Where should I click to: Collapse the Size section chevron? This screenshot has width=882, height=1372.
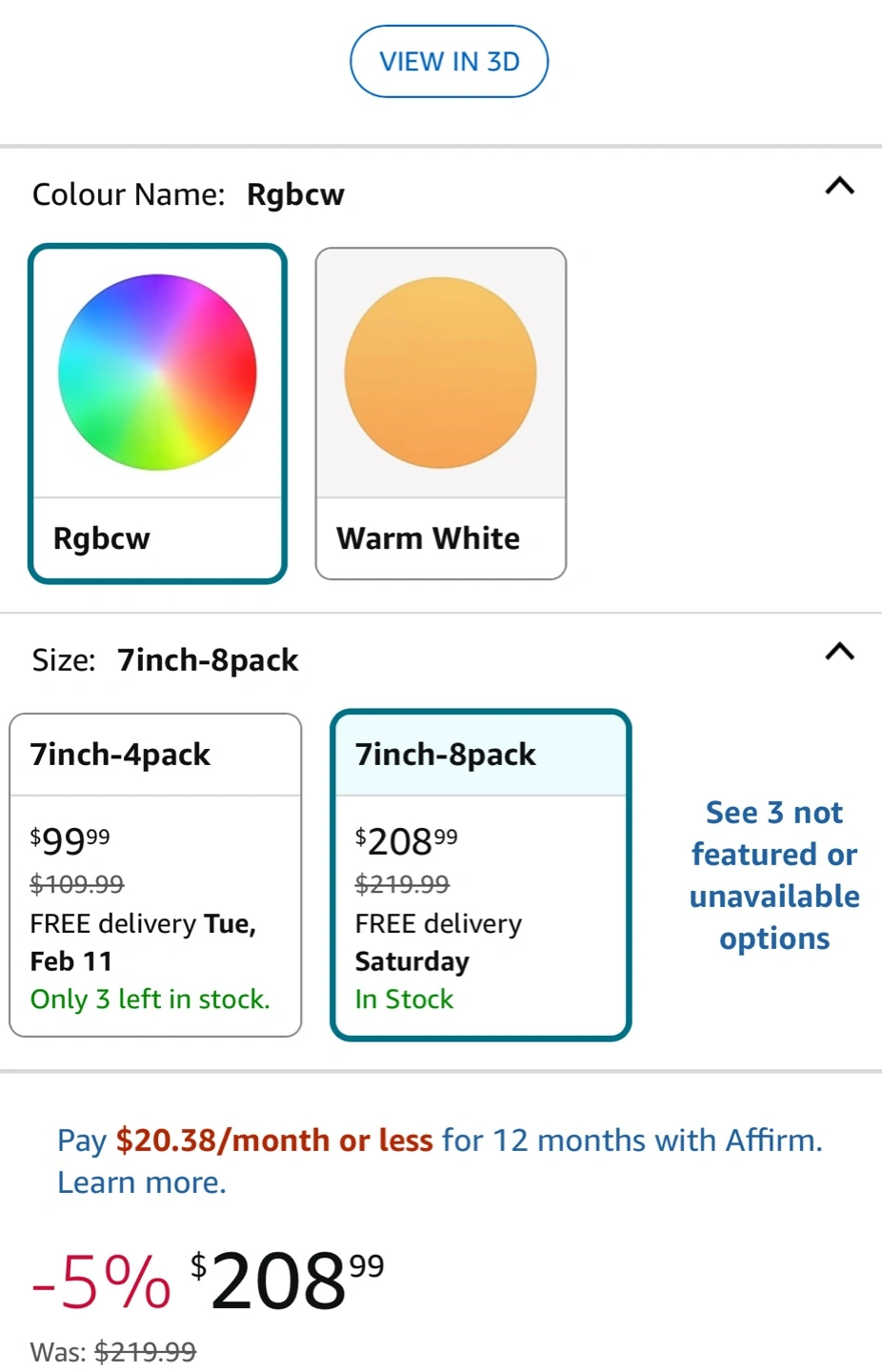click(x=839, y=652)
